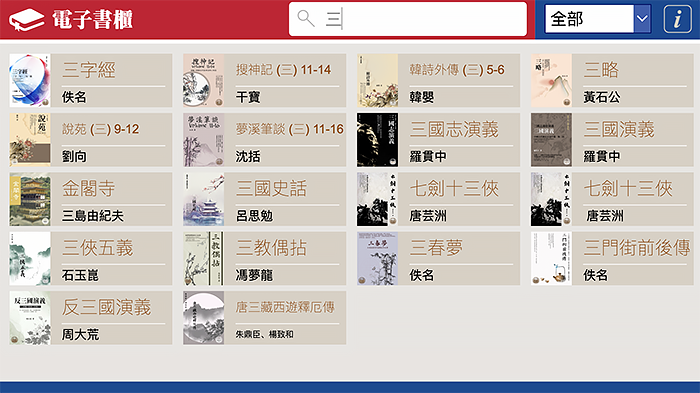The height and width of the screenshot is (393, 700).
Task: Click the title 說苑 (三) 9-12
Action: point(100,129)
